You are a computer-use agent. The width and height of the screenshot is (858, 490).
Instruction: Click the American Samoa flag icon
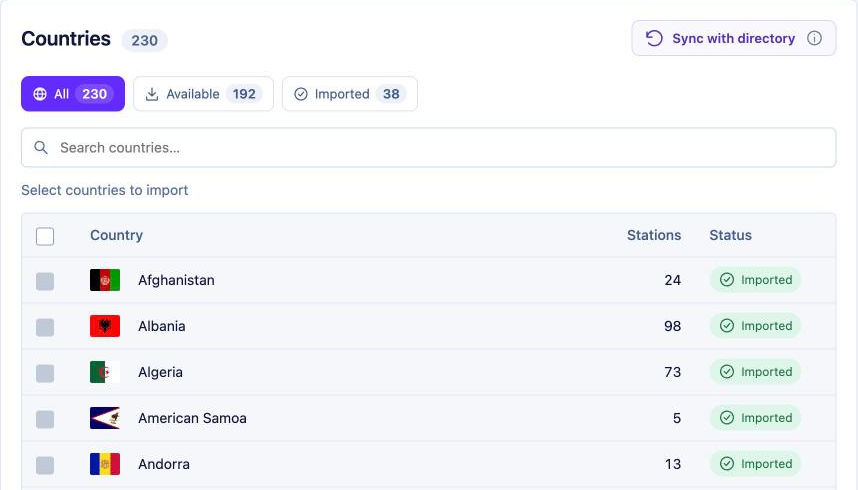tap(105, 418)
